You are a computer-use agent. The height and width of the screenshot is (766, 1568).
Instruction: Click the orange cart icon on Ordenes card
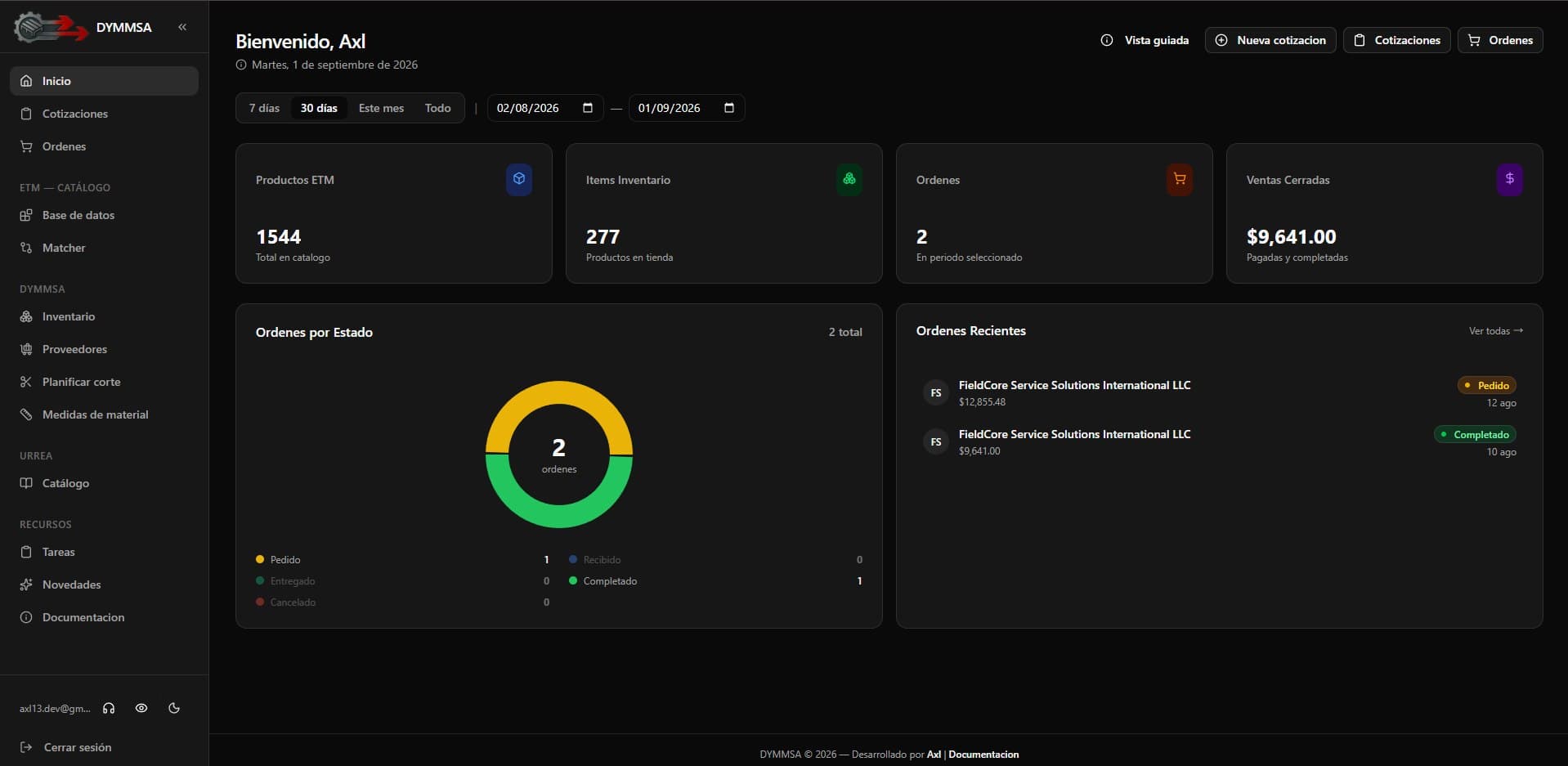coord(1180,179)
